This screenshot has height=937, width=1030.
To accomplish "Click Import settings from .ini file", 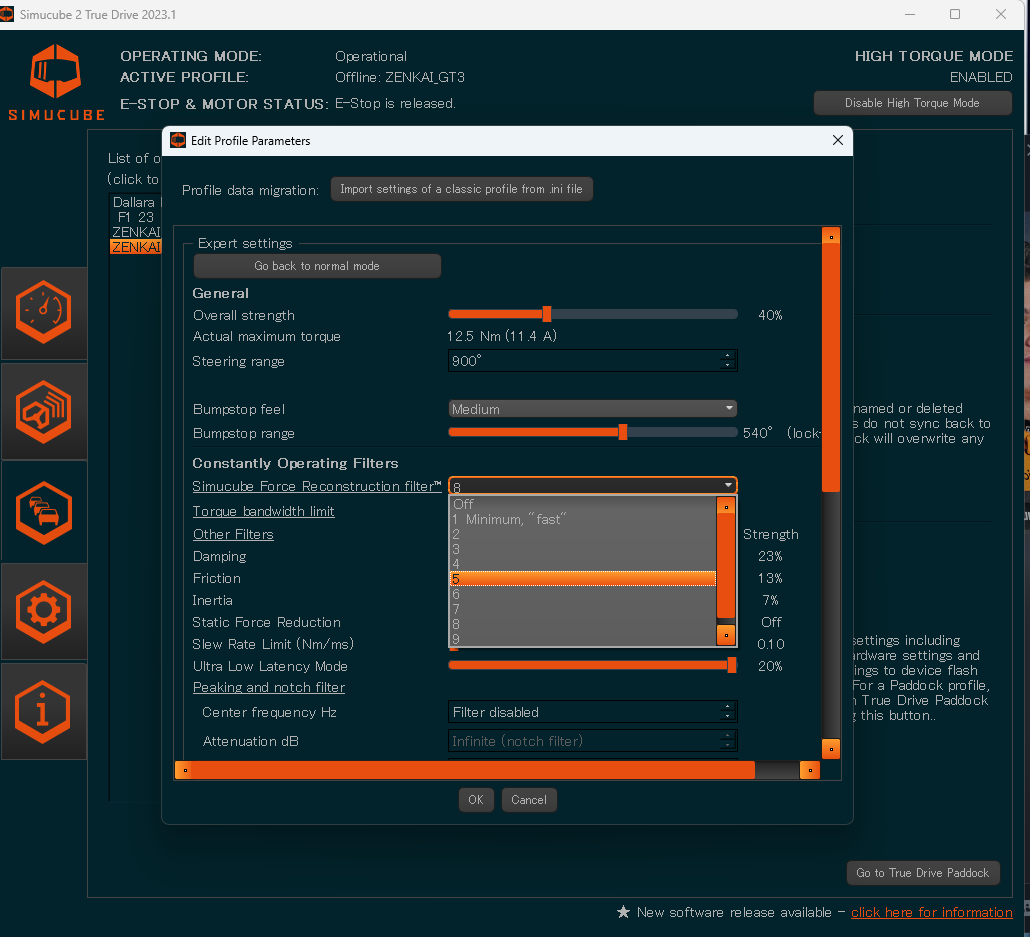I will [461, 189].
